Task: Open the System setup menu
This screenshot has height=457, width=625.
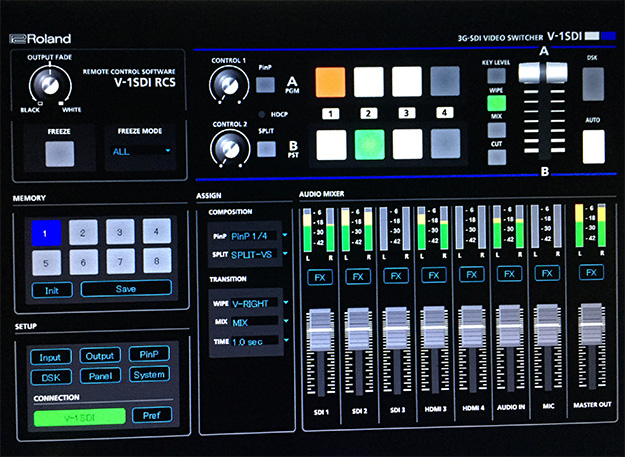Action: point(149,374)
